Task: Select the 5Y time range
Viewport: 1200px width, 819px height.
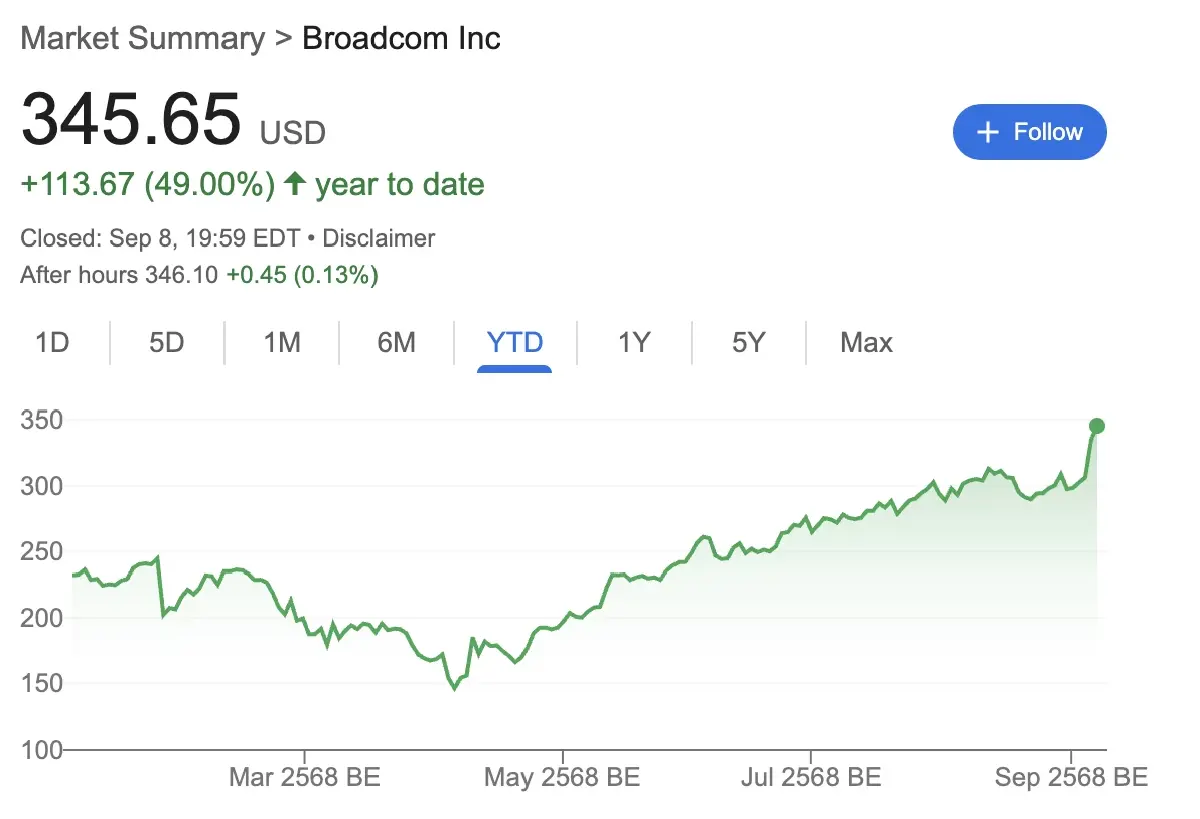Action: click(x=749, y=343)
